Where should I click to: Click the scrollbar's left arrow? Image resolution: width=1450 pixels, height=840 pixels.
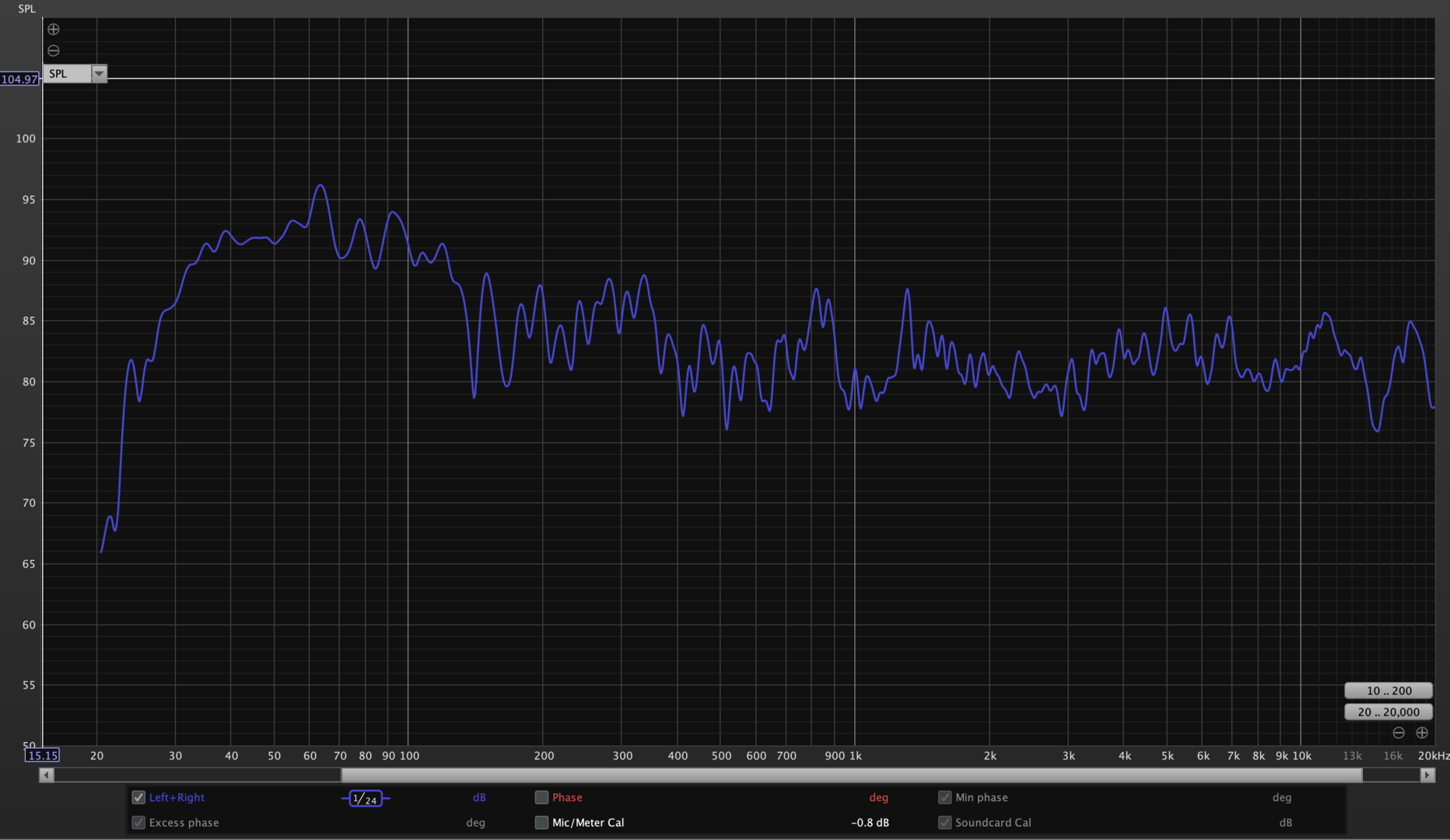[47, 775]
